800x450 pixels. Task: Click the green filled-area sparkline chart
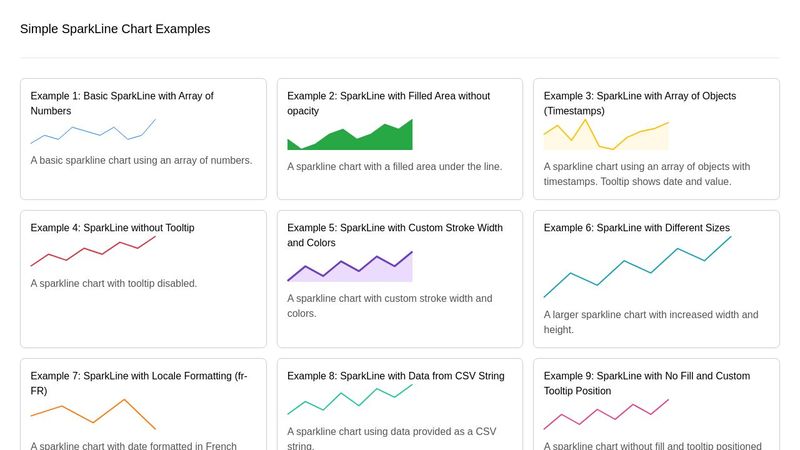(x=350, y=134)
